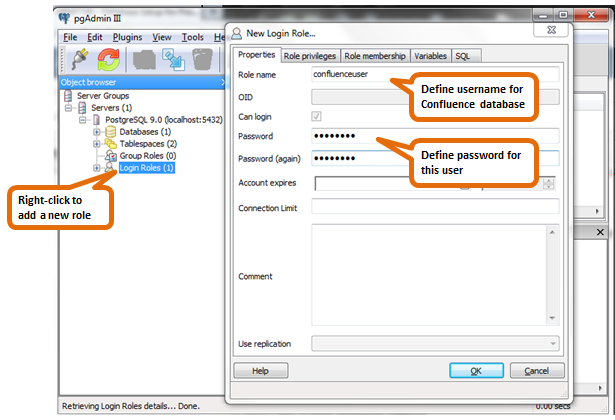Click the New Login Role user icon
This screenshot has width=615, height=420.
[x=237, y=33]
